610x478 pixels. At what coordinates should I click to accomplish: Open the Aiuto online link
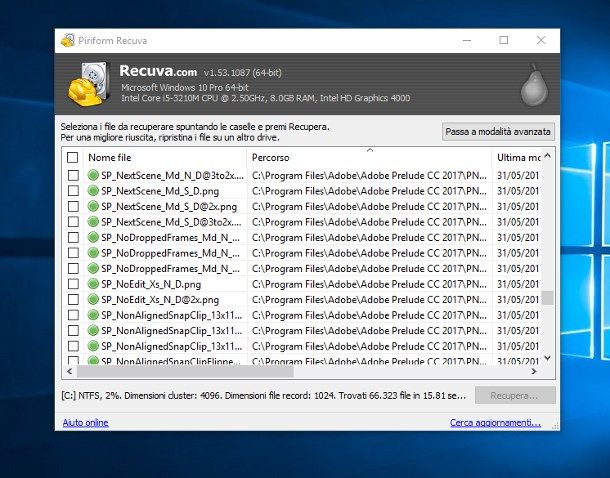(85, 422)
